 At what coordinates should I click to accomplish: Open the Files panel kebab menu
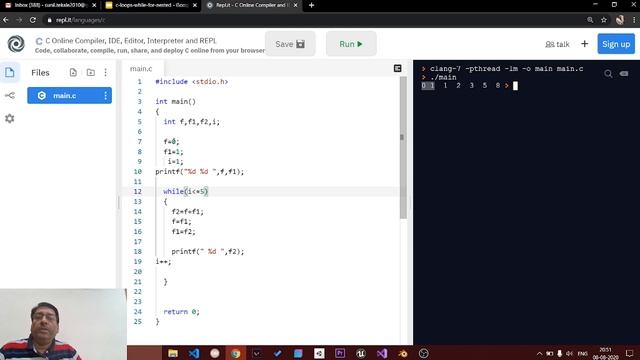(x=106, y=73)
